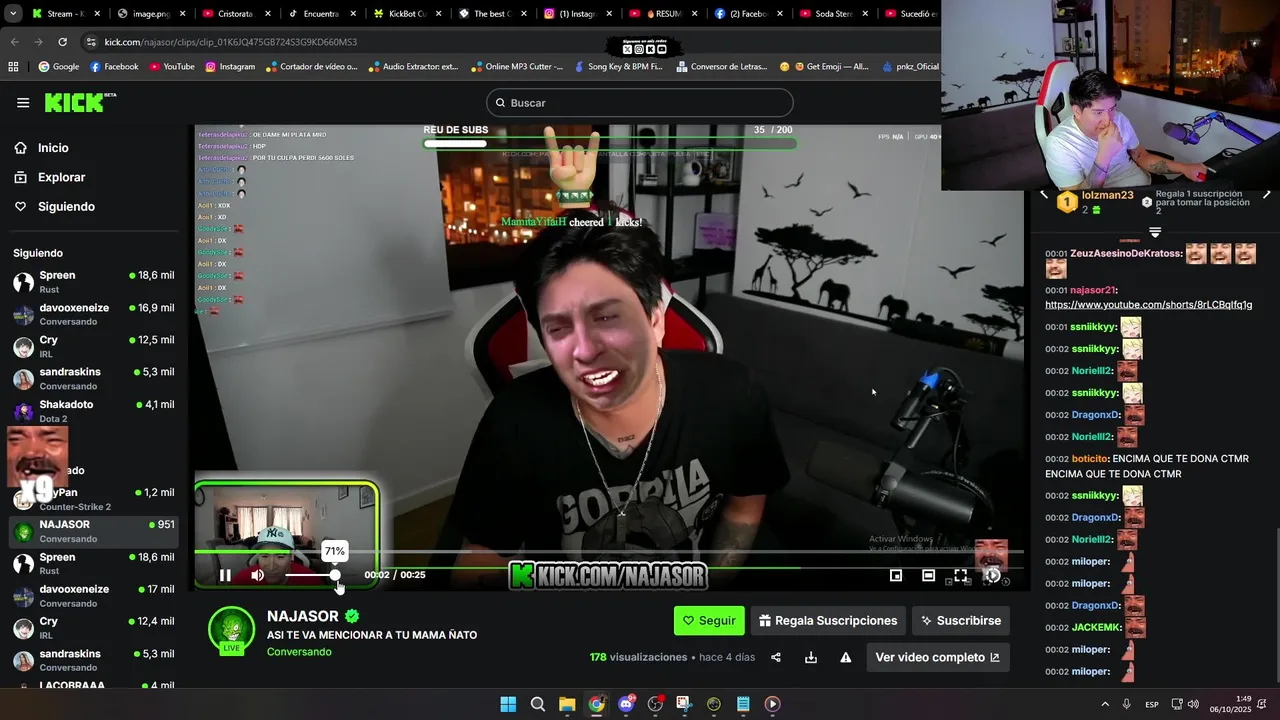Adjust the clip volume slider handle
Screen dimensions: 1280x720
(335, 575)
